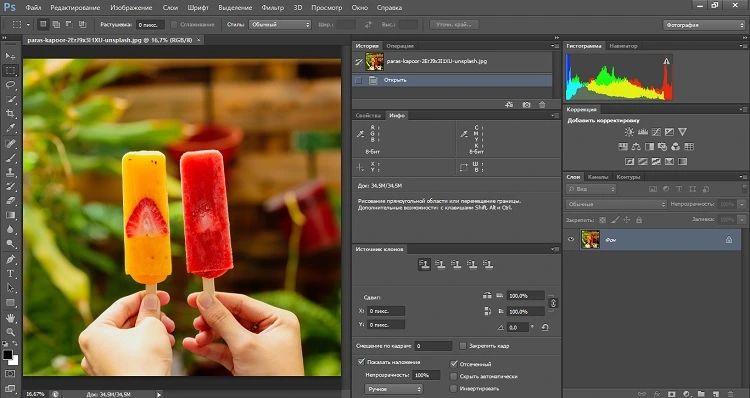Screen dimensions: 750x398
Task: Toggle maintain aspect ratio link in Clone Source
Action: 553,303
